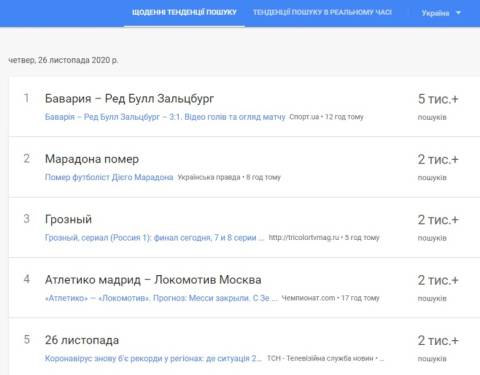Open link Грозный, сериал (Россия 1) финал

[x=154, y=238]
